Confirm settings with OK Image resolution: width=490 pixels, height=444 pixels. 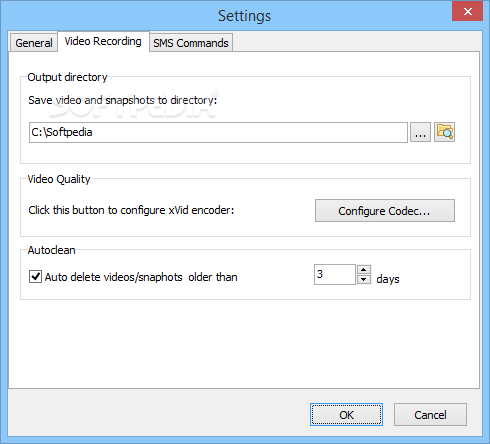346,415
